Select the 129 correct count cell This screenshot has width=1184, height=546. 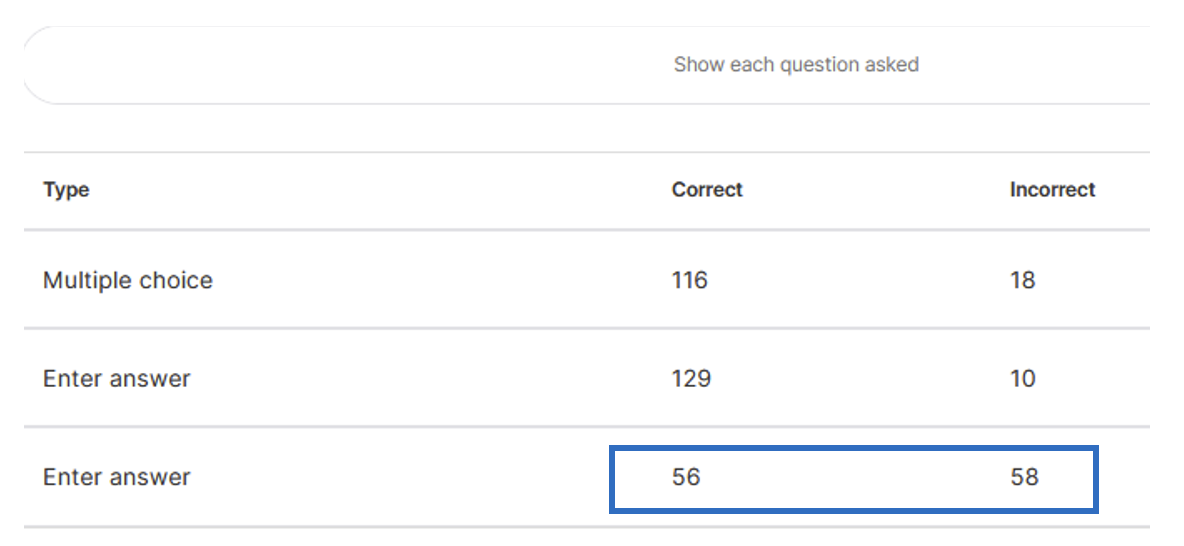coord(691,378)
